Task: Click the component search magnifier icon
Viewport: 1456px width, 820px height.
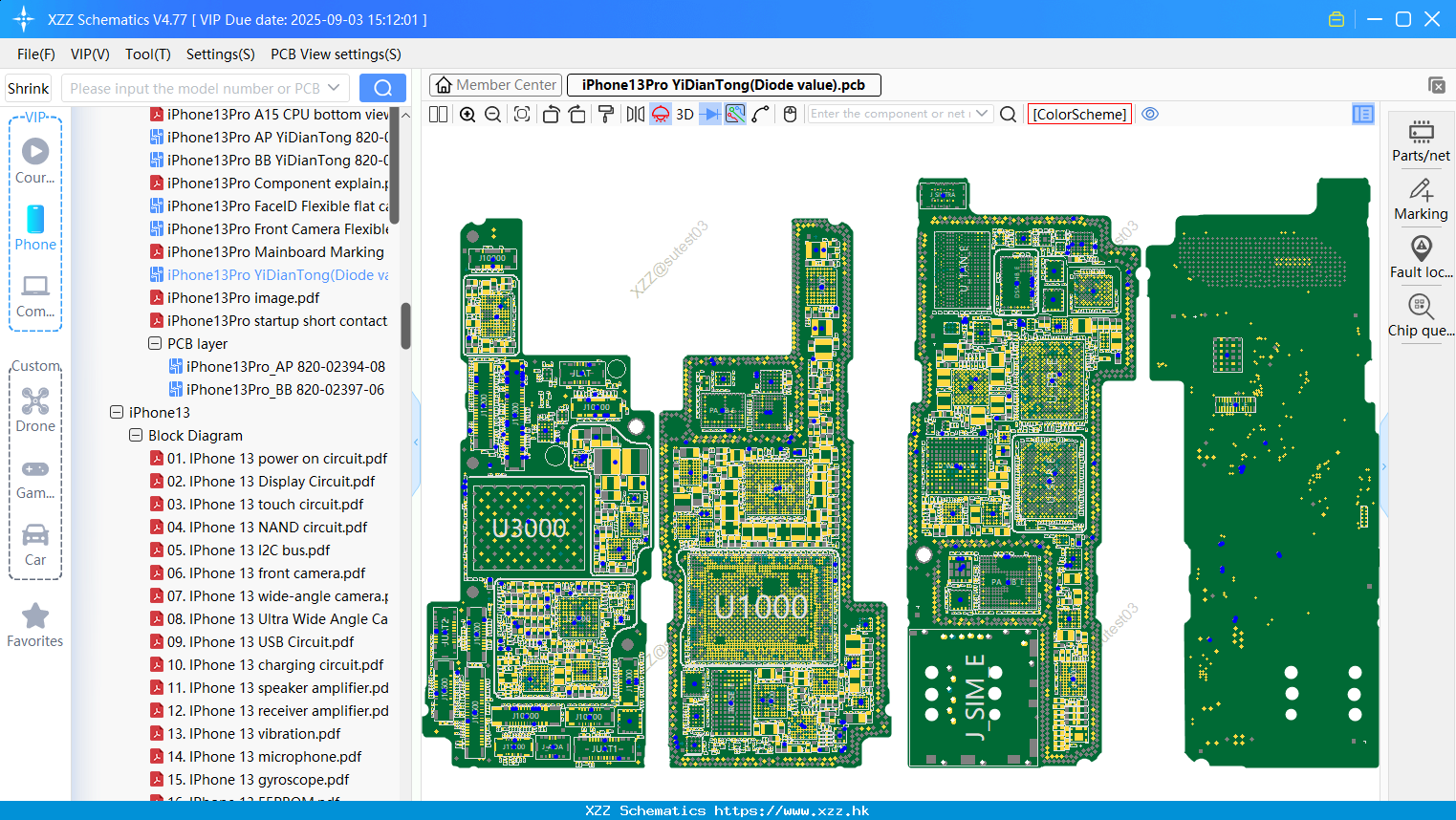Action: 1008,114
